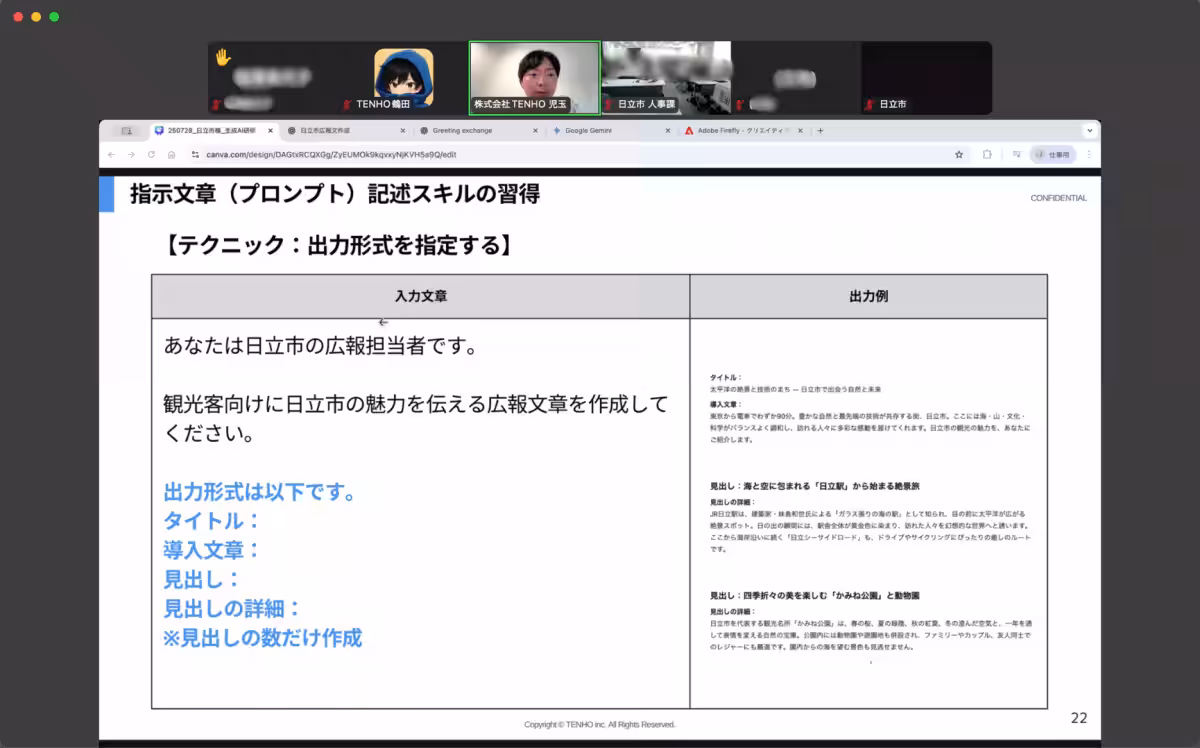Click the Adobe Firefly flame icon on its tab
This screenshot has height=748, width=1200.
(688, 130)
